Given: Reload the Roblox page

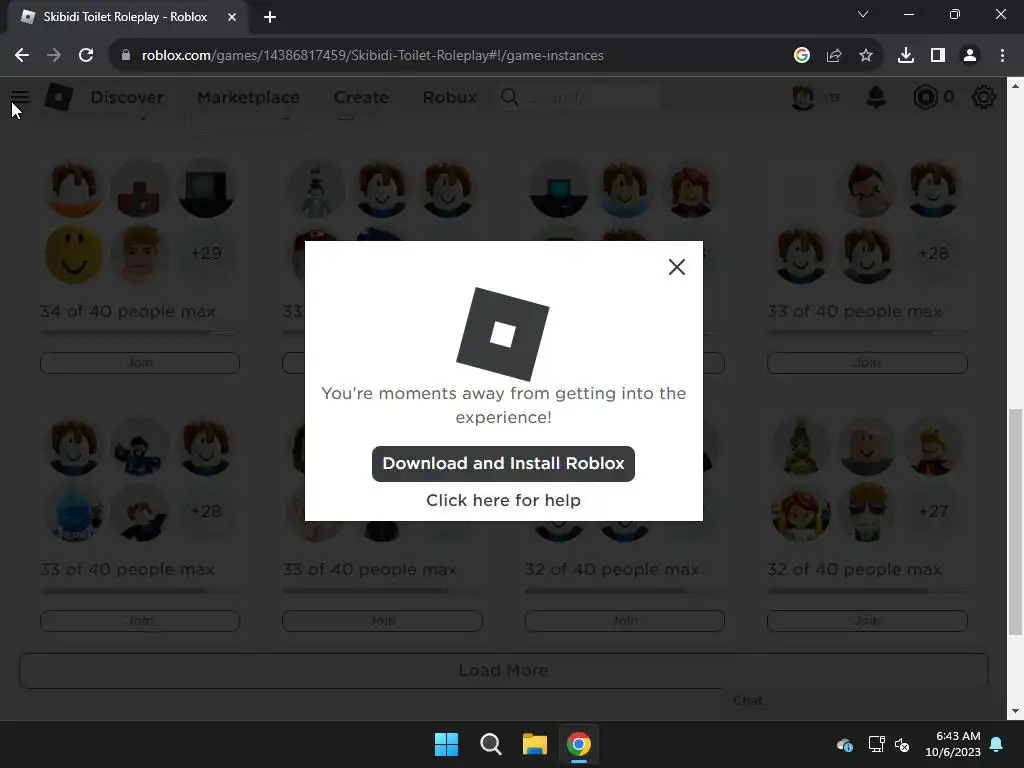Looking at the screenshot, I should pyautogui.click(x=86, y=55).
